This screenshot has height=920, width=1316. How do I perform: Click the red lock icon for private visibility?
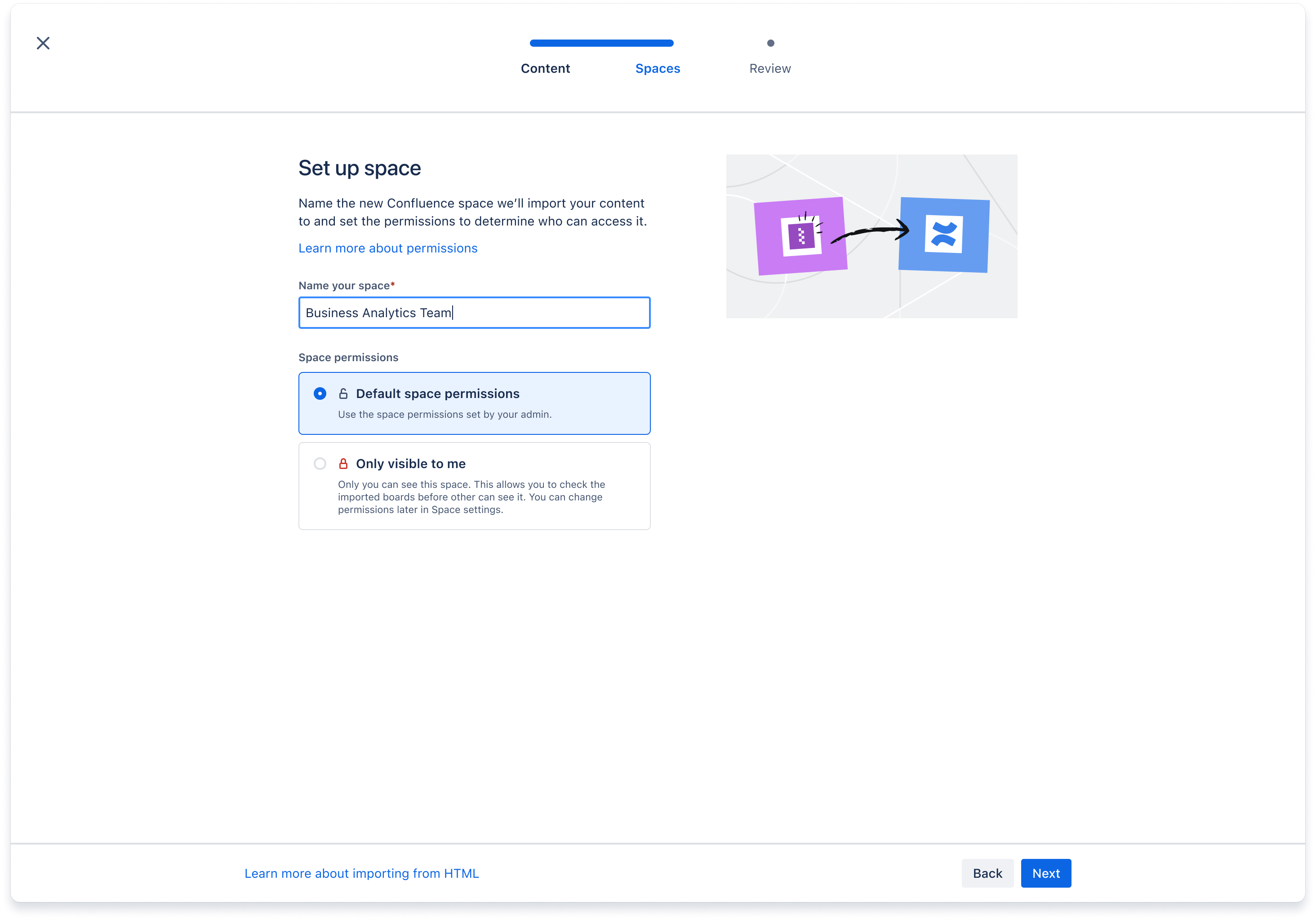tap(343, 464)
